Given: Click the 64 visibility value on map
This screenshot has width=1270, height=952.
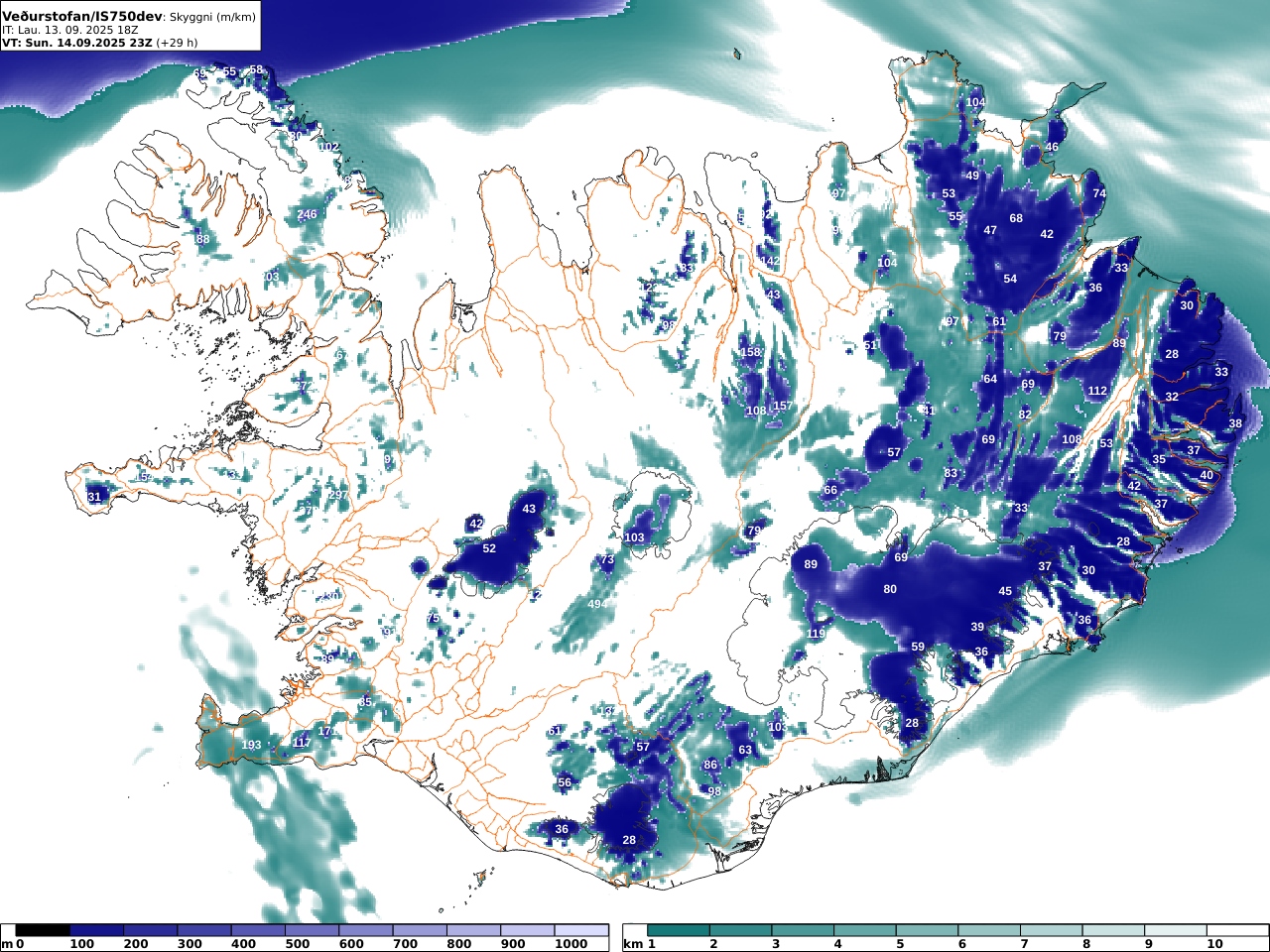Looking at the screenshot, I should click(x=990, y=379).
